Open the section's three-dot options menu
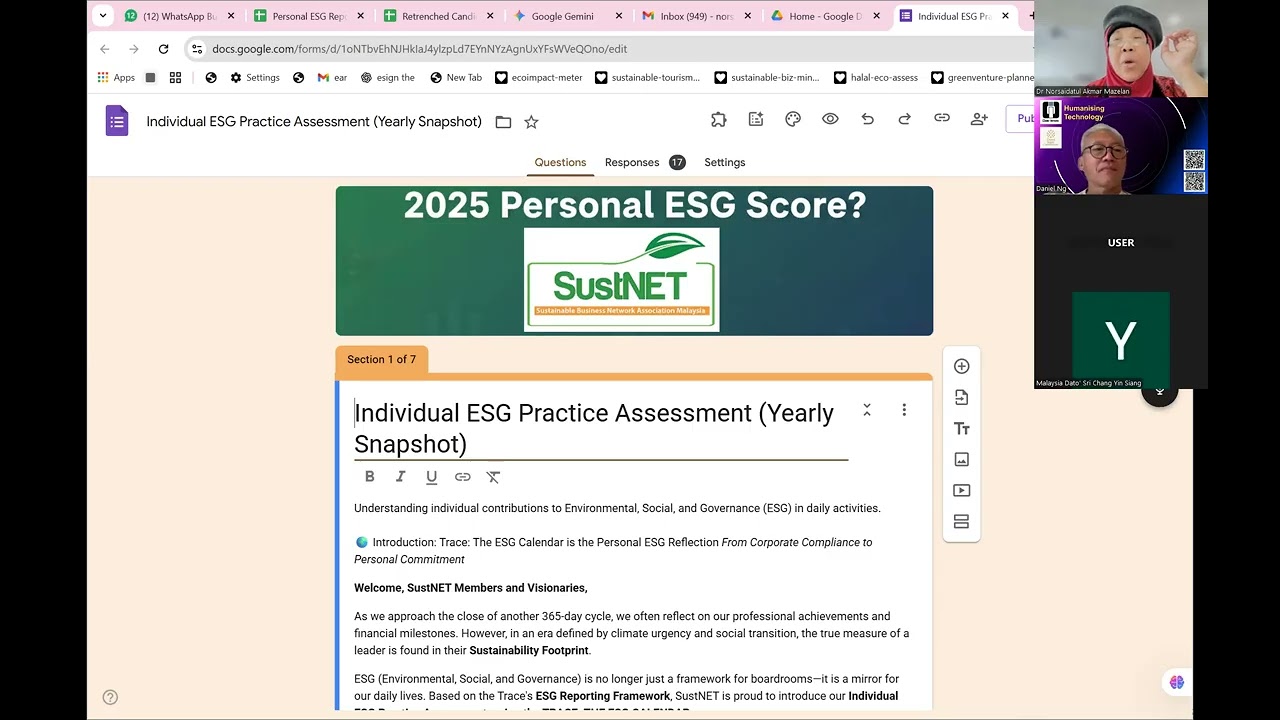 point(904,410)
